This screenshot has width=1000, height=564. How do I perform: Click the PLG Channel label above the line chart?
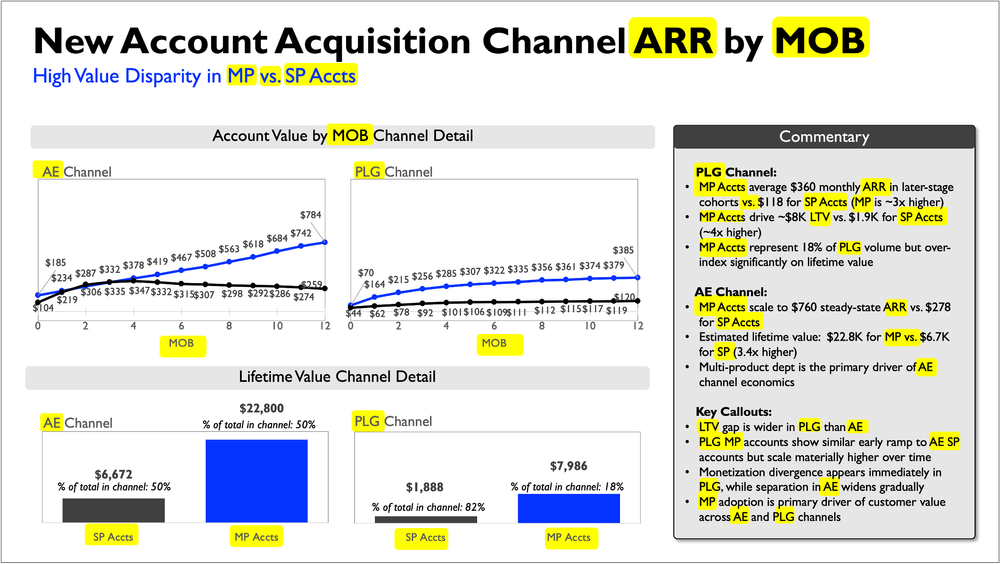pyautogui.click(x=393, y=172)
